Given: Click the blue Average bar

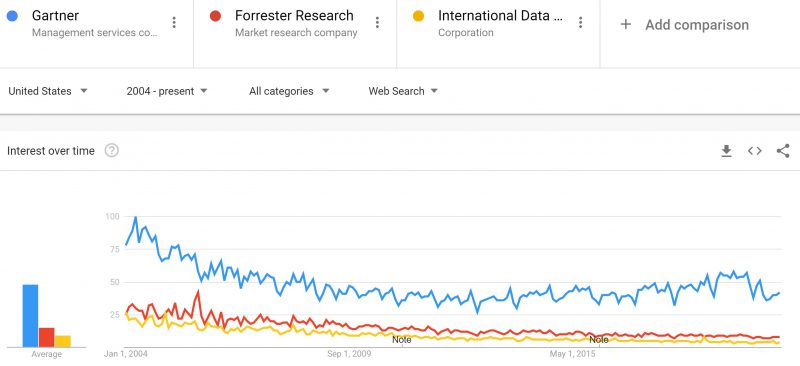Looking at the screenshot, I should (x=30, y=315).
